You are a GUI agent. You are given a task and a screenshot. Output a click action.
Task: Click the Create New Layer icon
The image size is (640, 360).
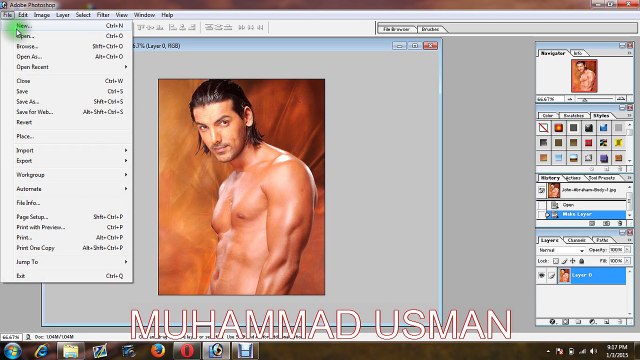click(x=607, y=322)
